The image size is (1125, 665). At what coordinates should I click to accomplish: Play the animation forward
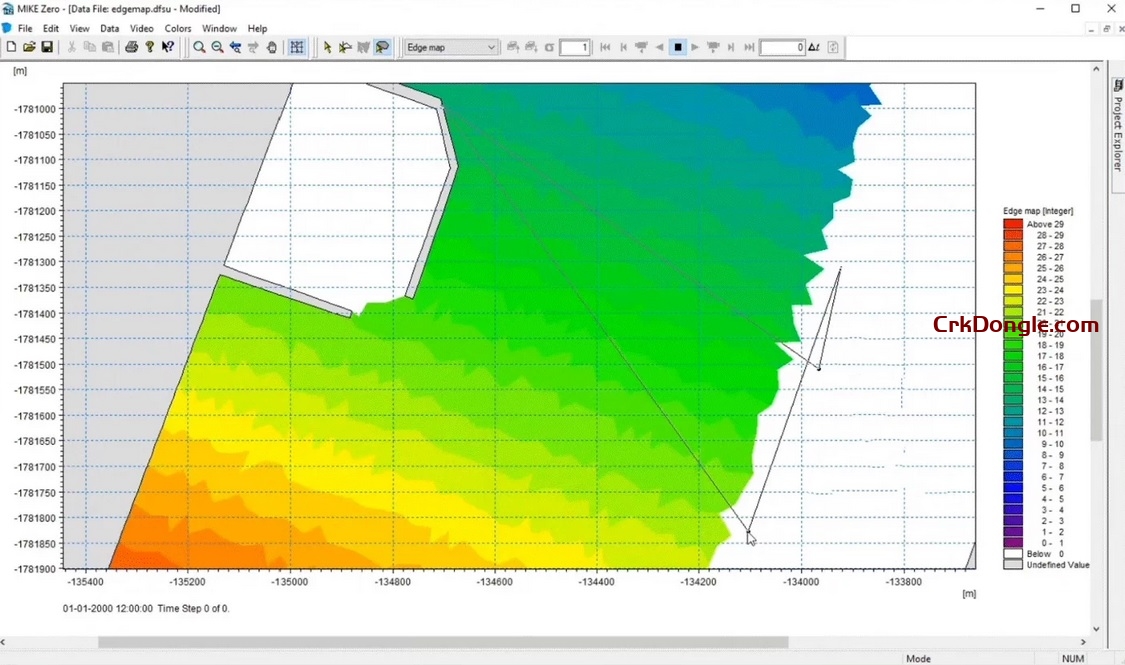[694, 47]
